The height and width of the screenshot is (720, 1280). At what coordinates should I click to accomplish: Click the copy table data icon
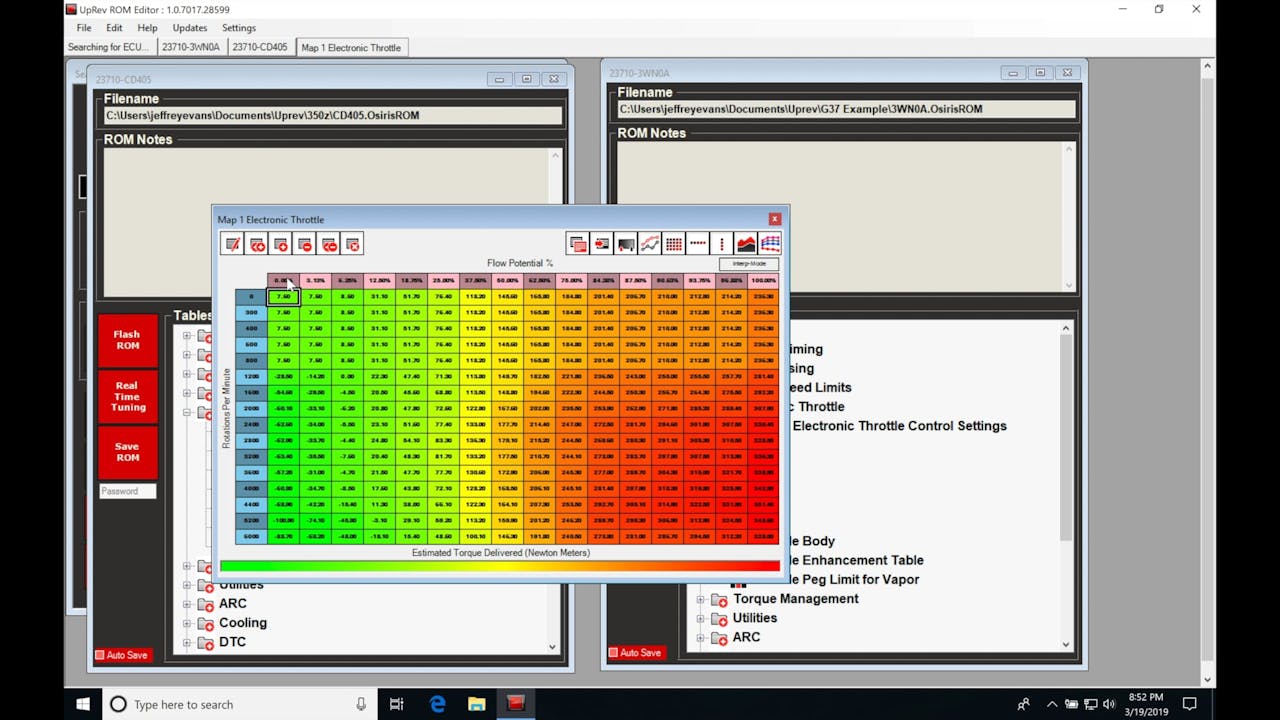coord(578,243)
